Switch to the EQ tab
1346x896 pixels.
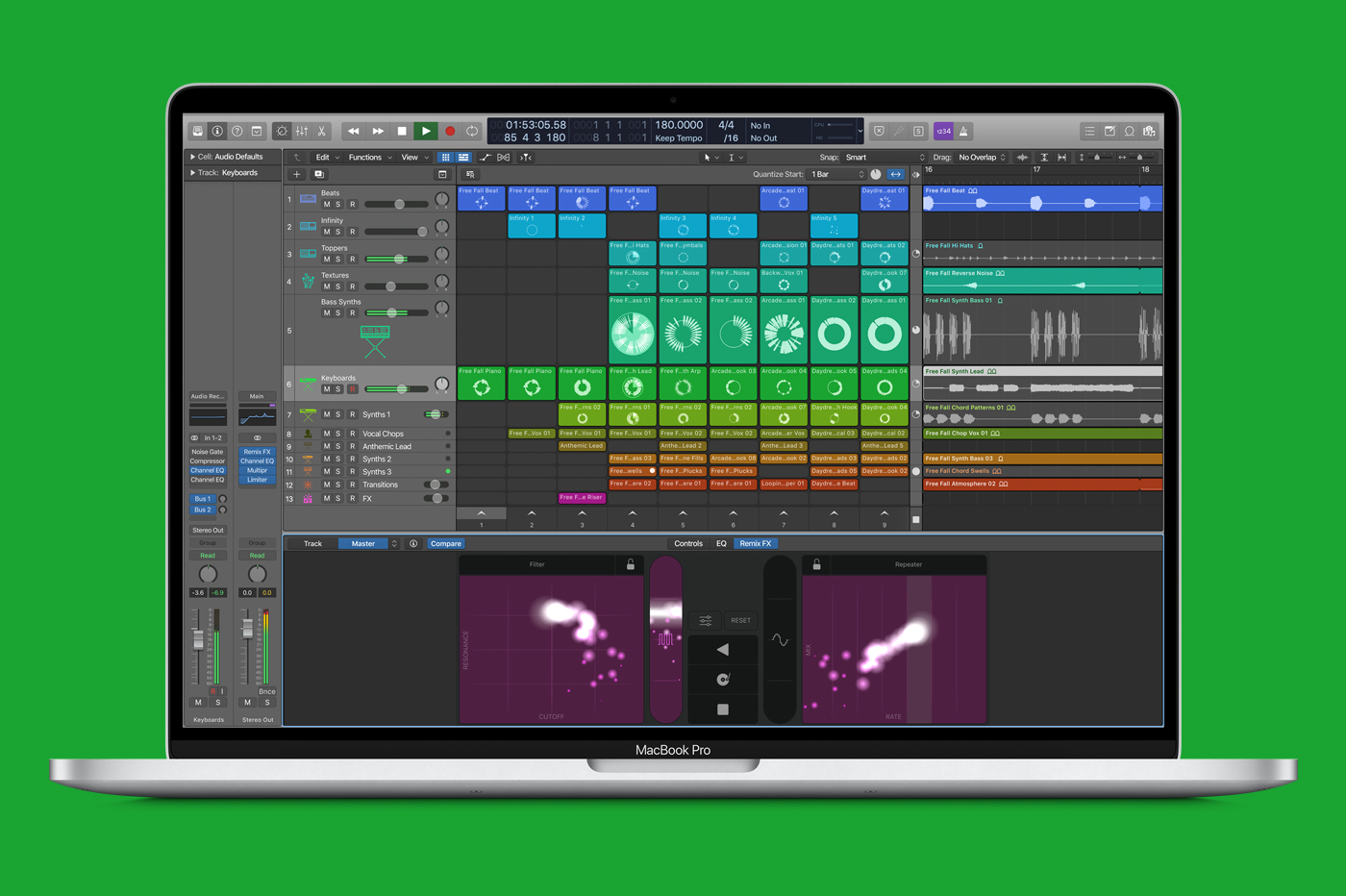721,543
